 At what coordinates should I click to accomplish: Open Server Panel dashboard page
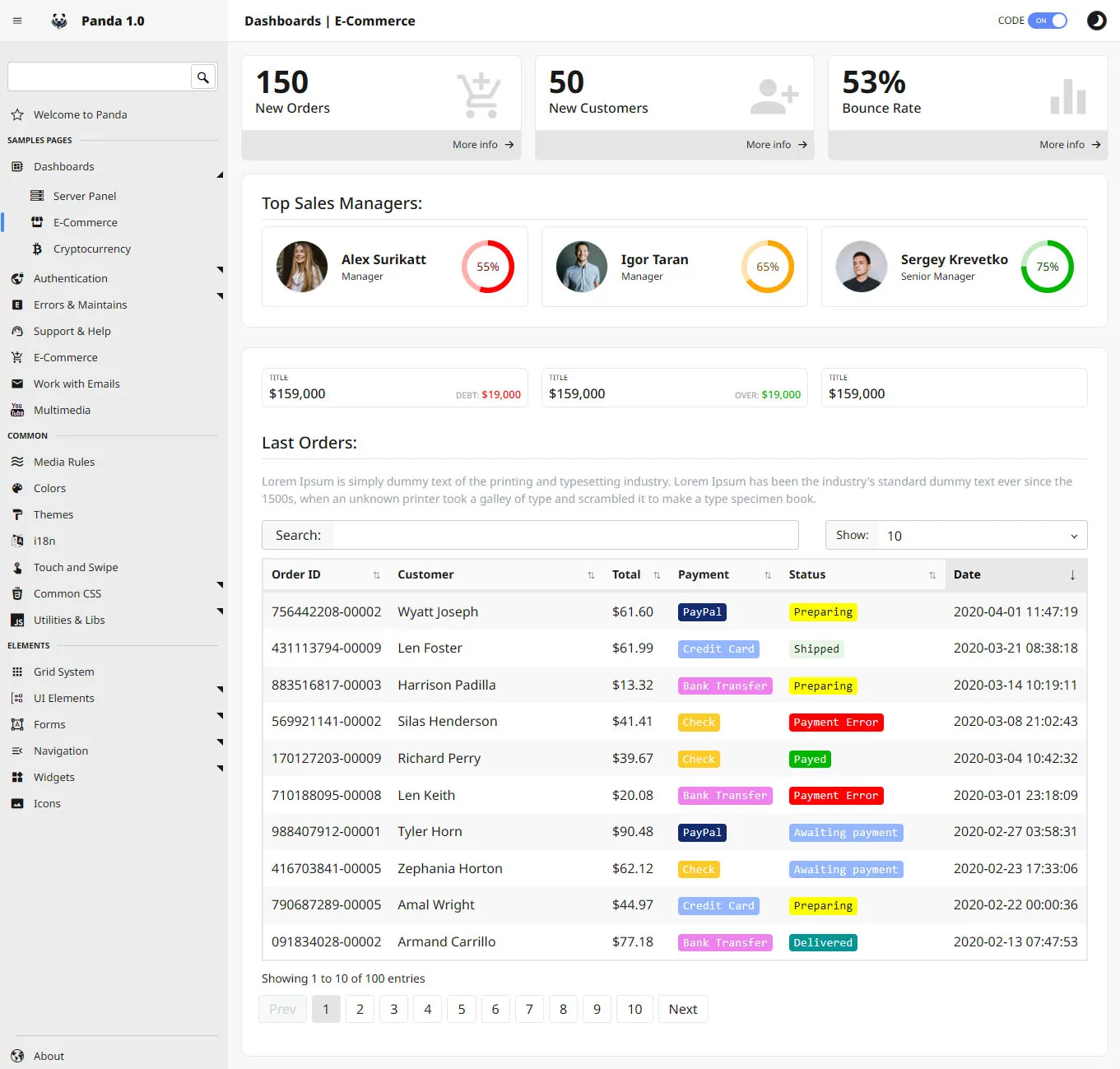click(85, 196)
